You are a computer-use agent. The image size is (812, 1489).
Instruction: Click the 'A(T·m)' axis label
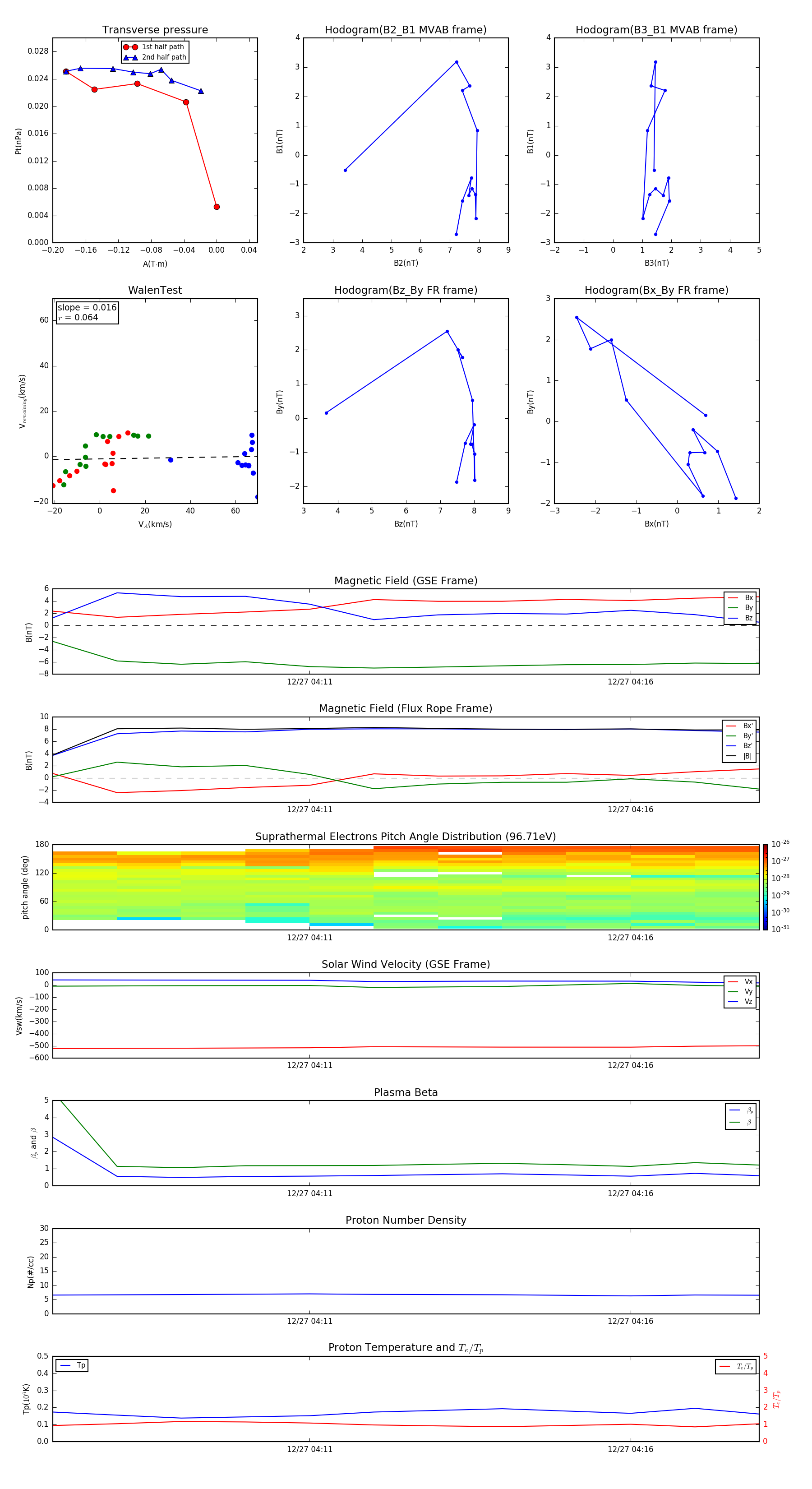[155, 264]
